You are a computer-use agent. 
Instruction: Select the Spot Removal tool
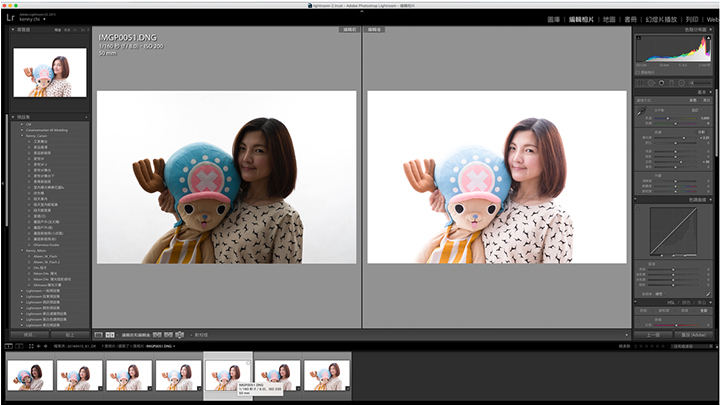[x=651, y=83]
